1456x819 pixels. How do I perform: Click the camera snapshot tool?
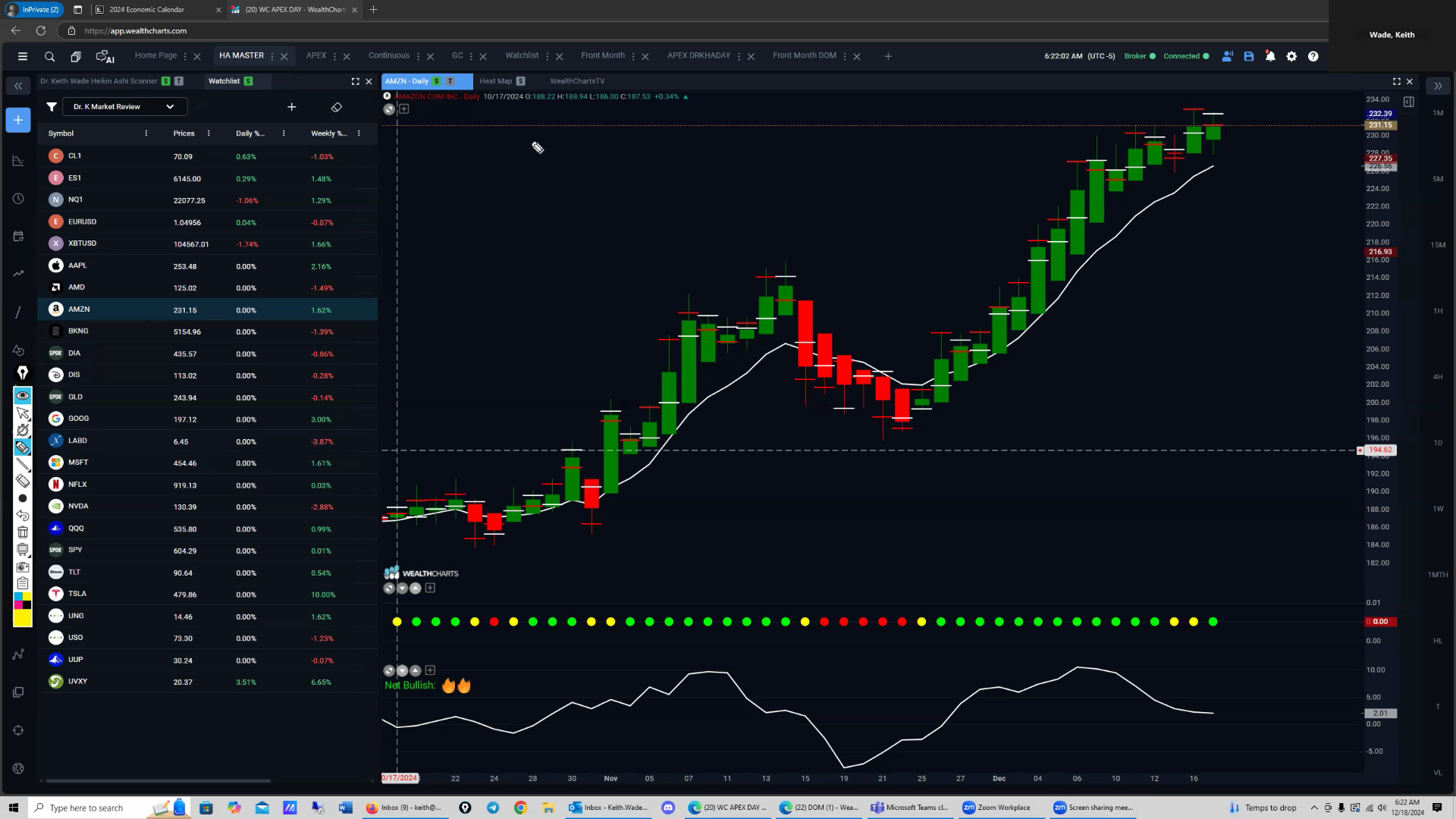[23, 566]
